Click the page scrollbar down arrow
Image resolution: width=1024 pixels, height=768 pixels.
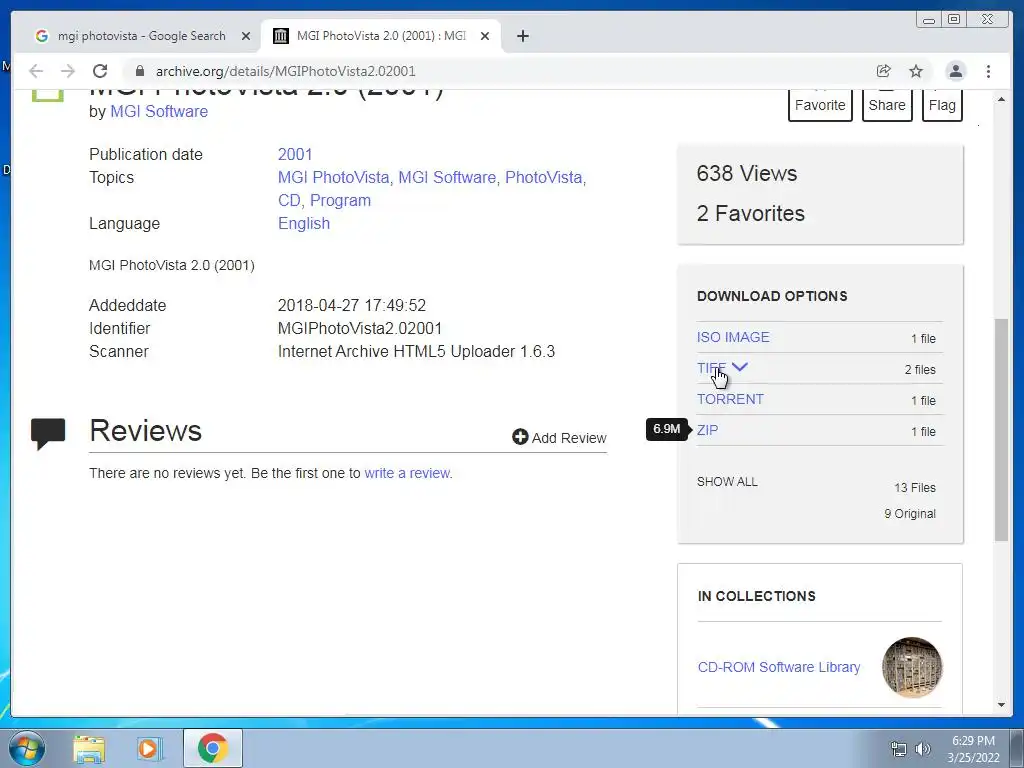tap(1001, 705)
